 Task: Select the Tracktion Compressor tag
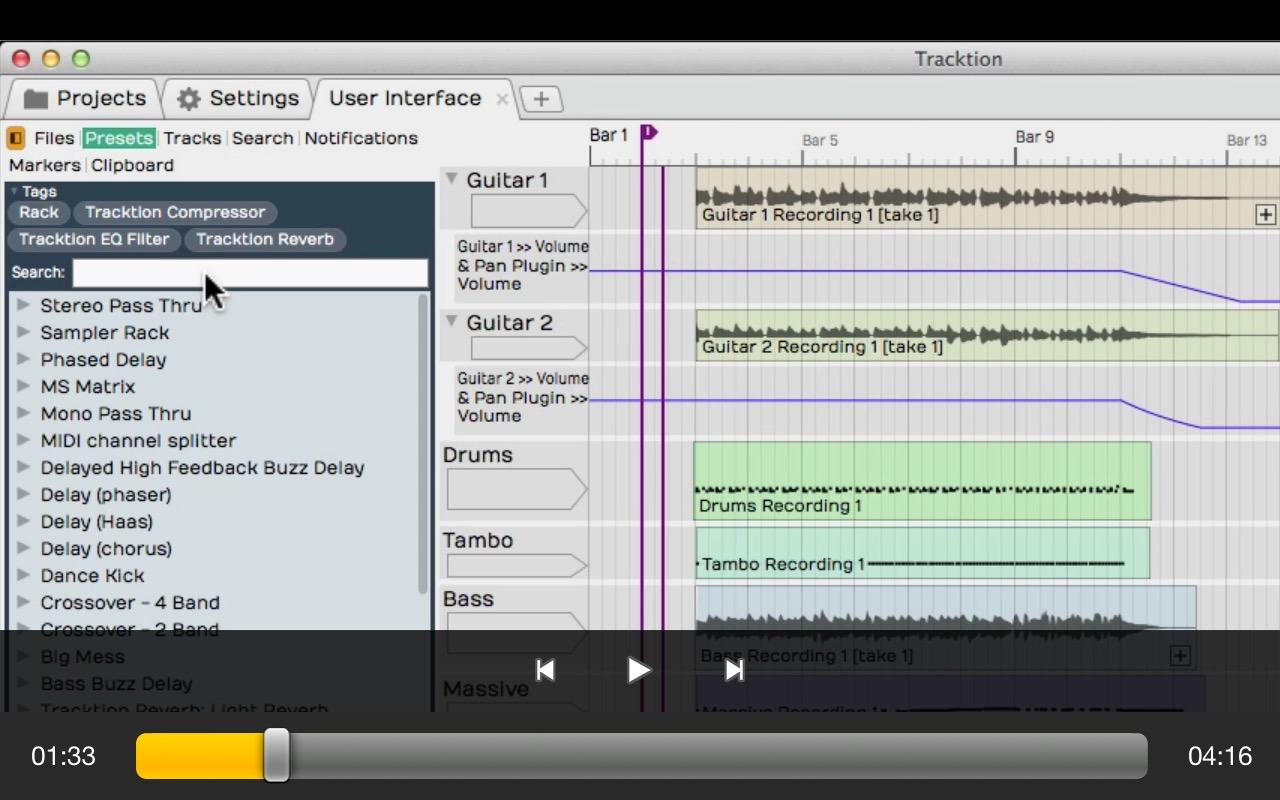pos(175,212)
